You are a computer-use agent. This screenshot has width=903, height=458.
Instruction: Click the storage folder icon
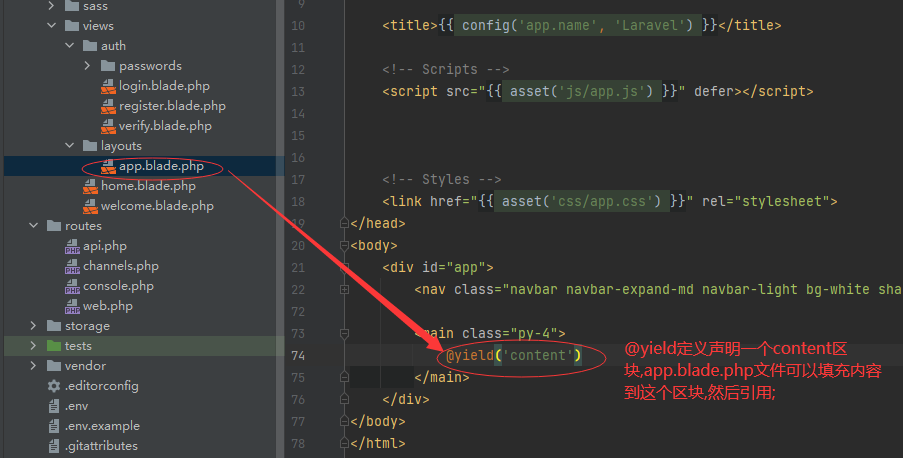[x=54, y=326]
